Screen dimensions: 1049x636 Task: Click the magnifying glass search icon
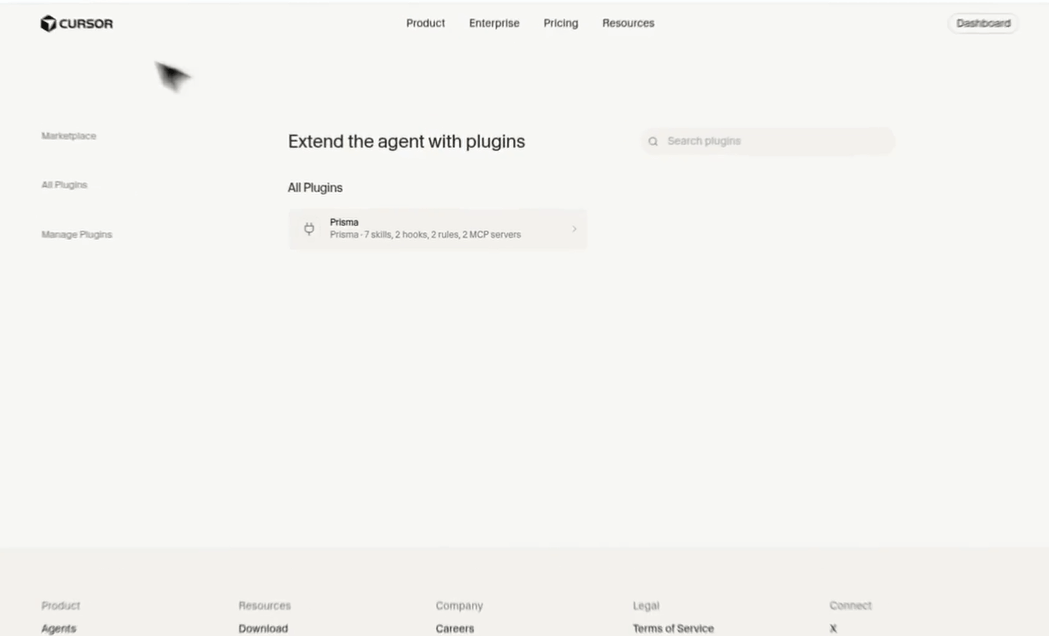(x=653, y=142)
